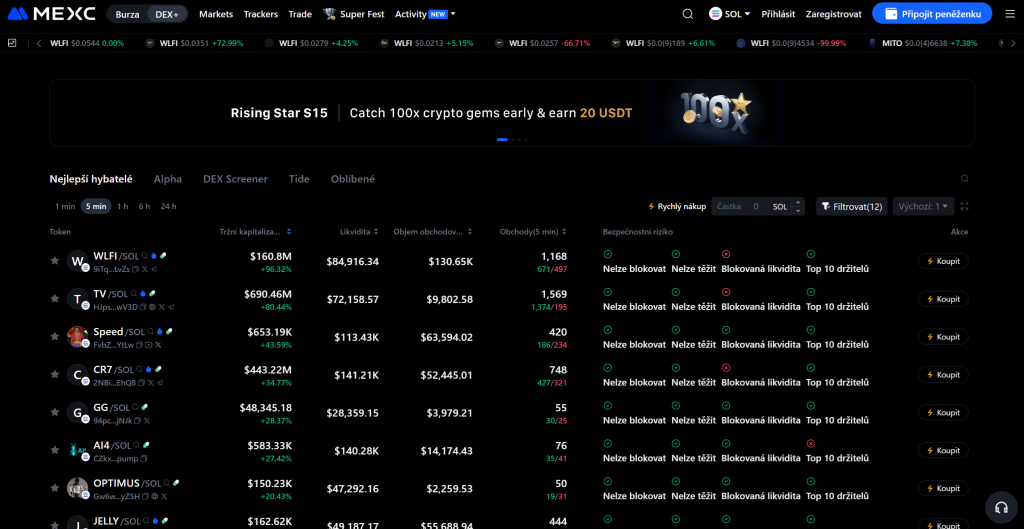
Task: Select the 6 h timeframe
Action: coord(144,206)
